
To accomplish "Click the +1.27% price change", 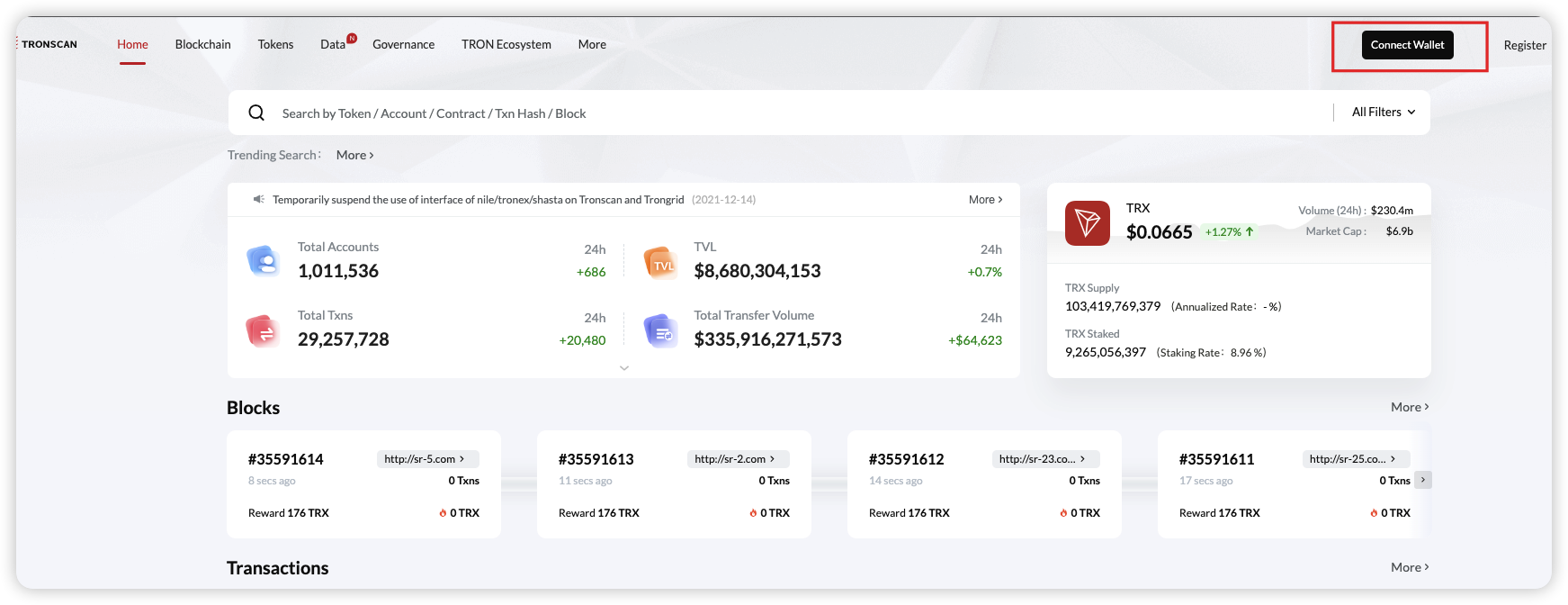I will coord(1223,232).
